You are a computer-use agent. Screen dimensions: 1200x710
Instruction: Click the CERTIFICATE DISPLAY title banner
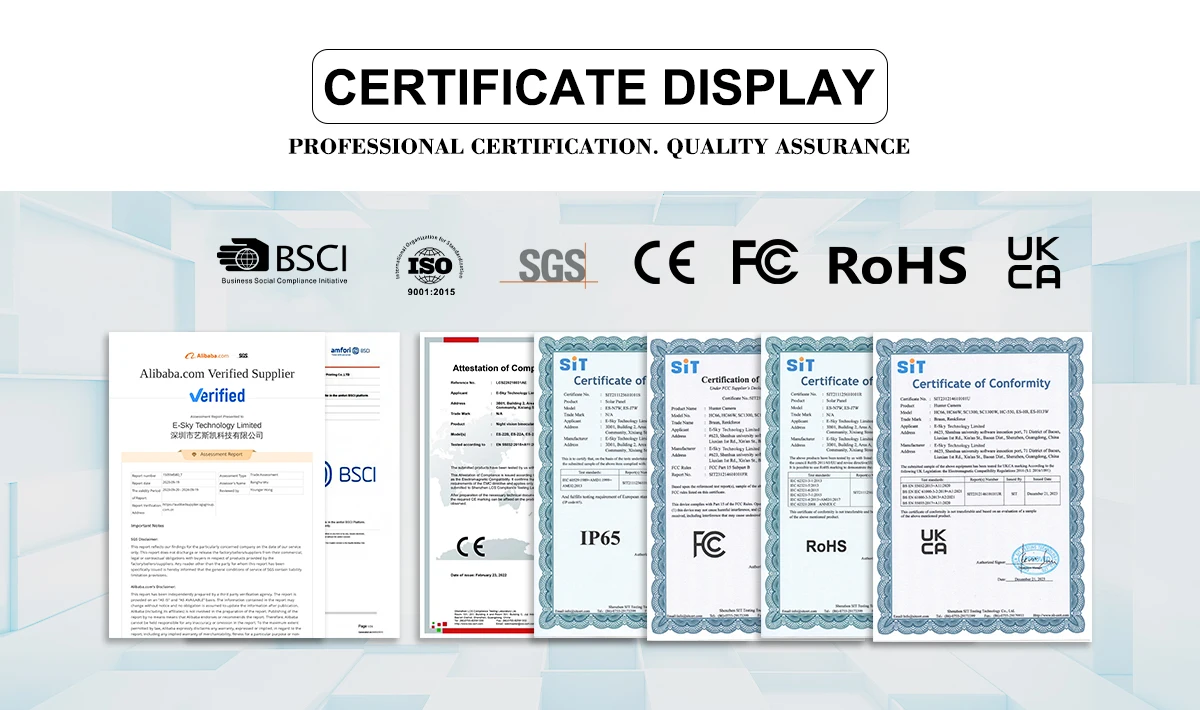pos(600,87)
